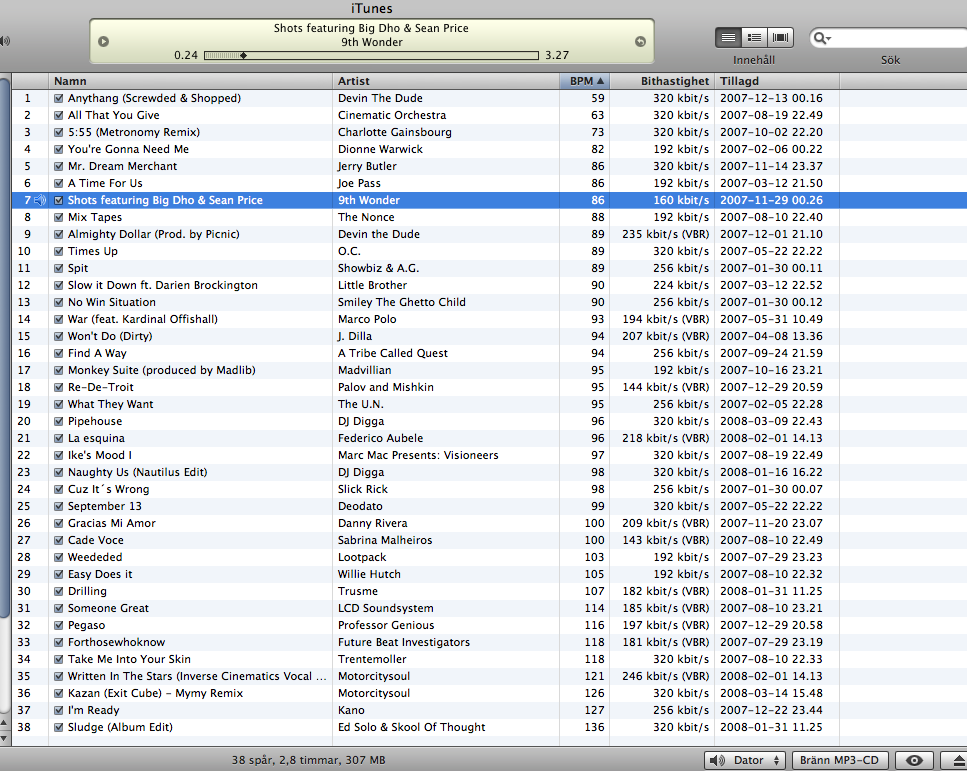Uncheck the You're Gonna Need Me checkbox
The image size is (967, 771).
coord(59,149)
